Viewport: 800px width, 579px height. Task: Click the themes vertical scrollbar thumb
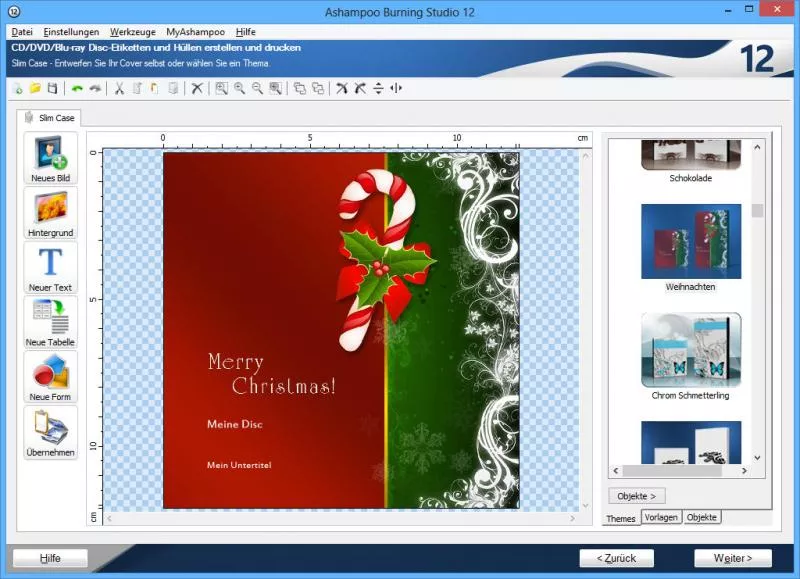click(x=757, y=210)
